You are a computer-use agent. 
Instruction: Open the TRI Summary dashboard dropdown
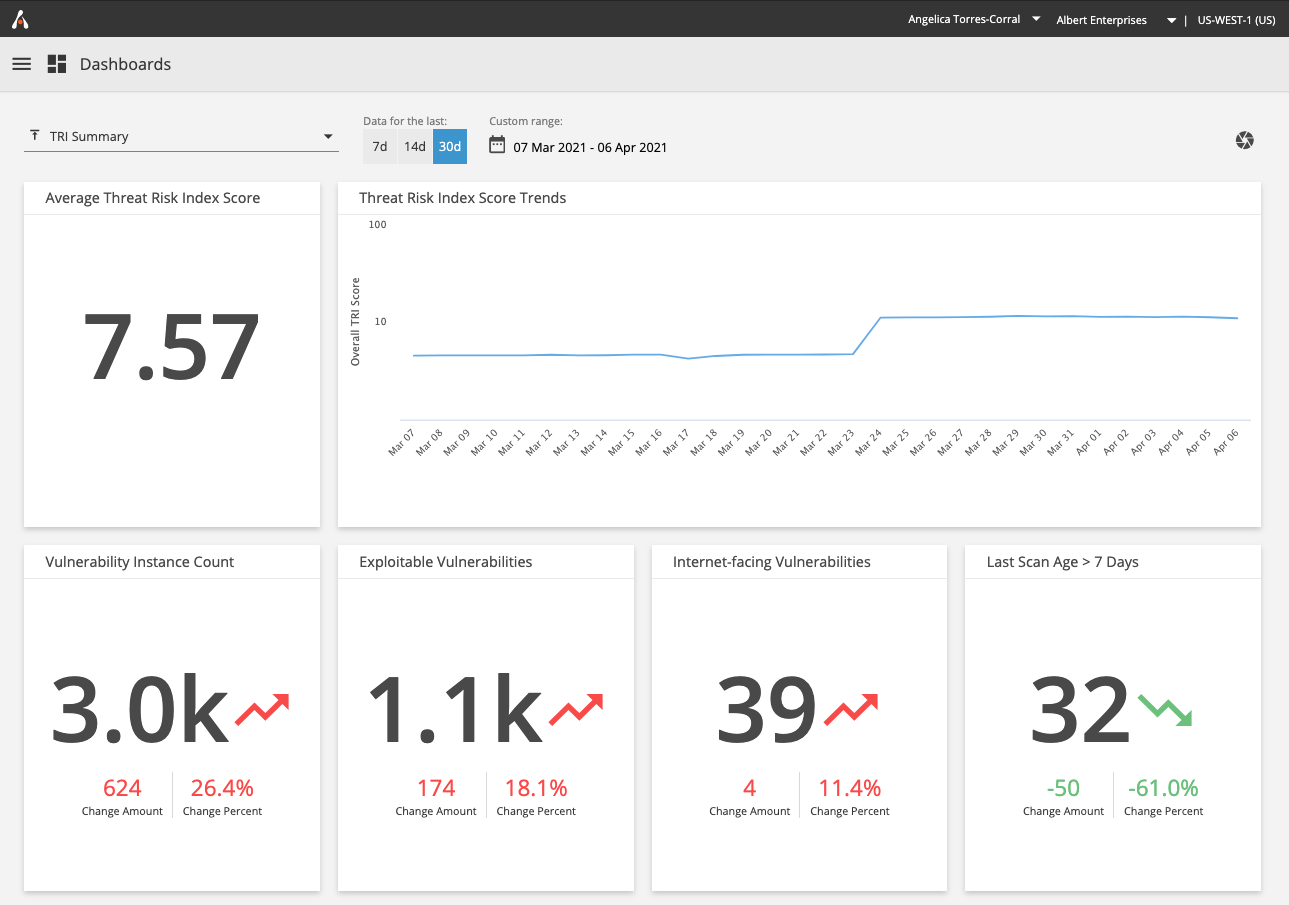(x=328, y=136)
